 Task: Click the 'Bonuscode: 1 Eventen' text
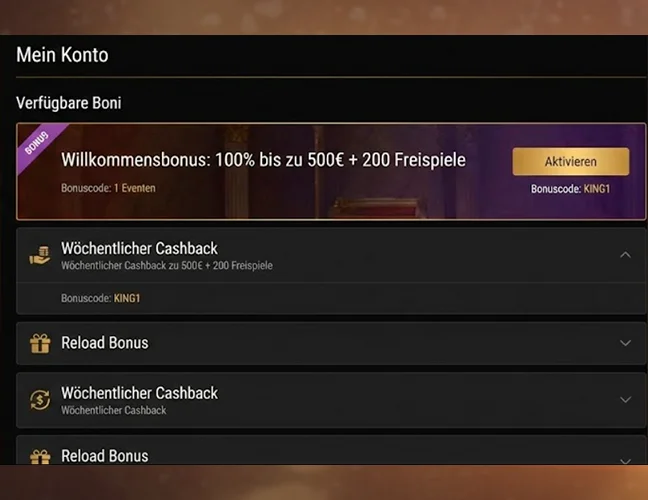click(x=108, y=188)
